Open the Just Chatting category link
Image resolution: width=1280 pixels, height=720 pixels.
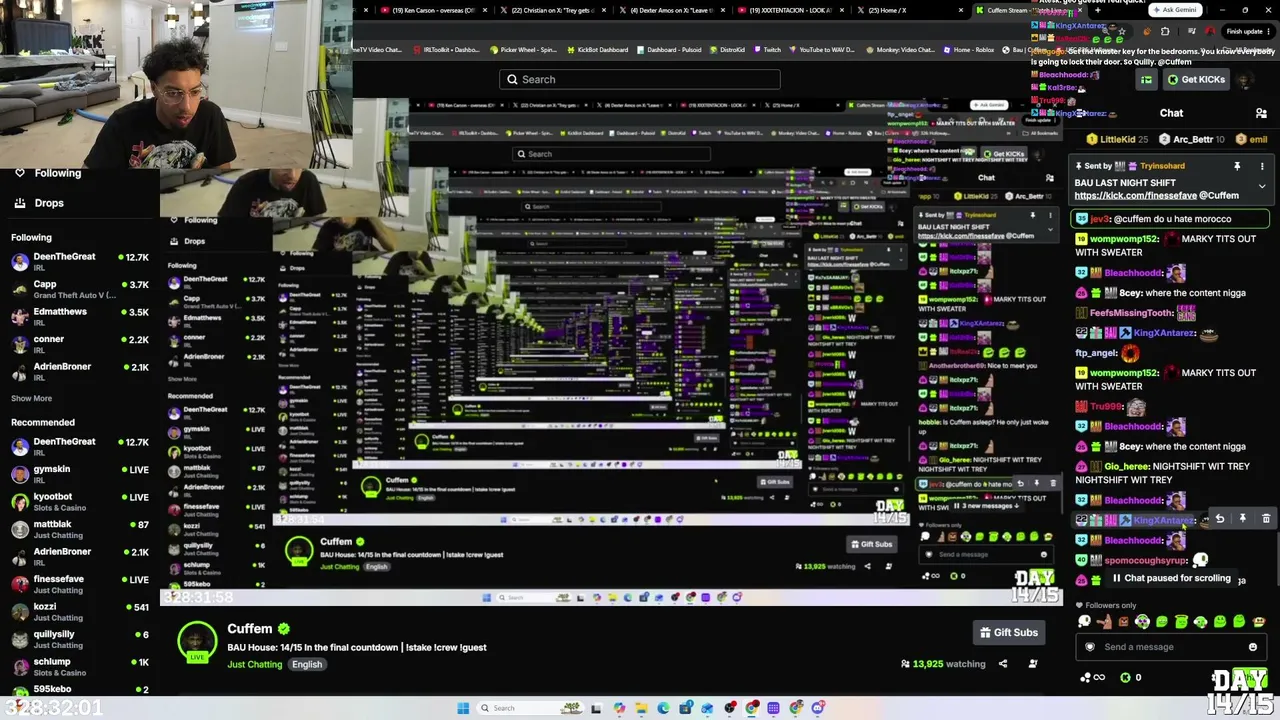click(x=255, y=665)
